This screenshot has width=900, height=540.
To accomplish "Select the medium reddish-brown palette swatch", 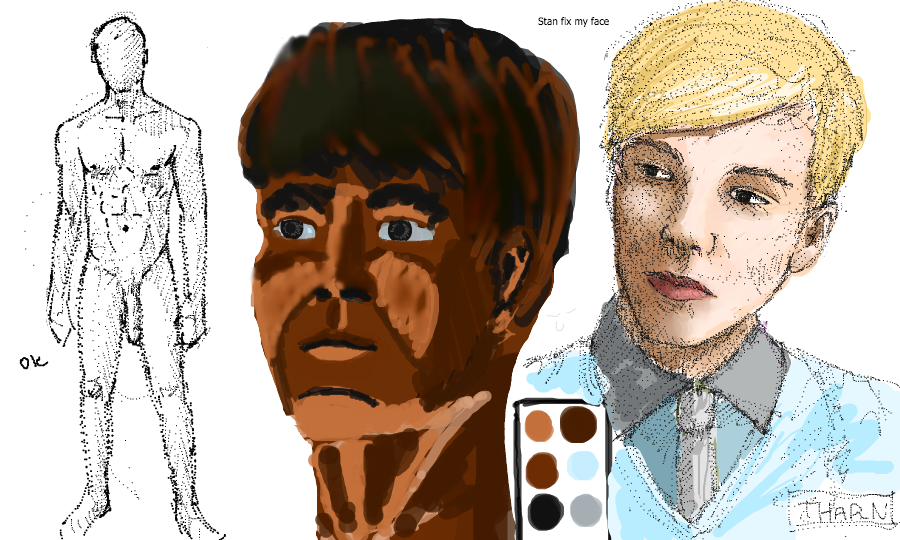I will (540, 468).
